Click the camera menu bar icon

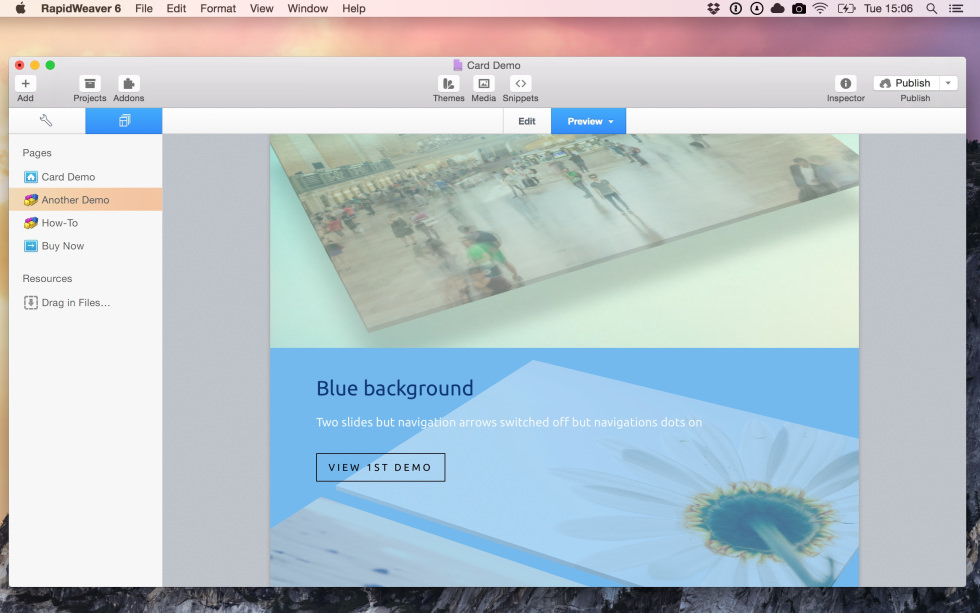tap(799, 8)
